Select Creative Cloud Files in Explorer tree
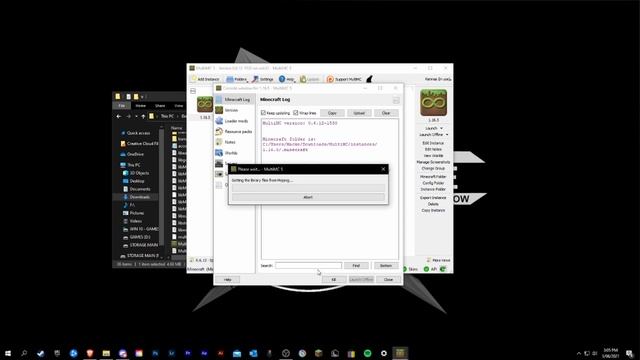The width and height of the screenshot is (640, 360). (139, 144)
